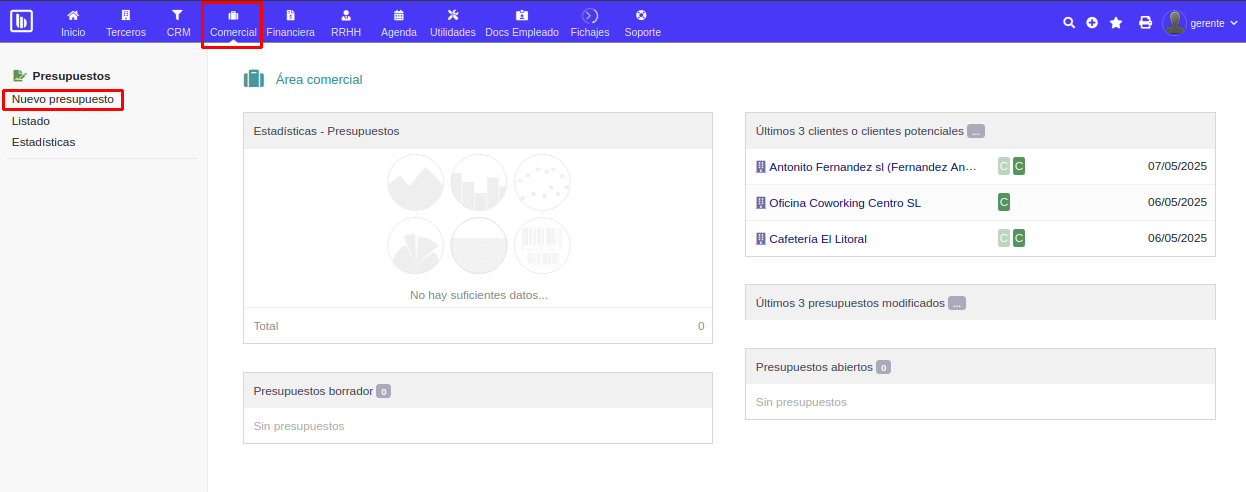Click the area chart placeholder icon
Image resolution: width=1246 pixels, height=492 pixels.
click(x=415, y=182)
